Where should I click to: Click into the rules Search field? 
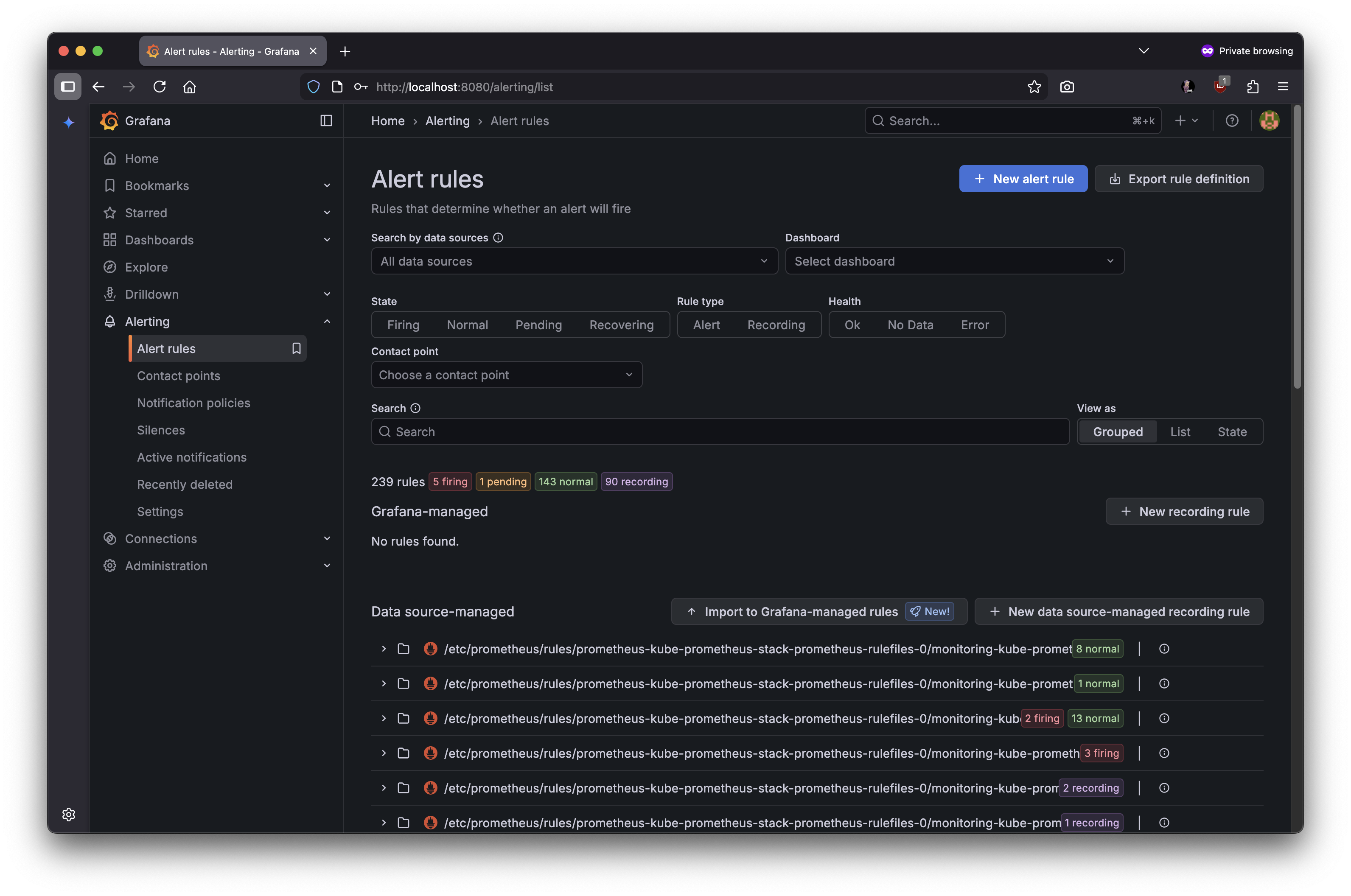(720, 432)
